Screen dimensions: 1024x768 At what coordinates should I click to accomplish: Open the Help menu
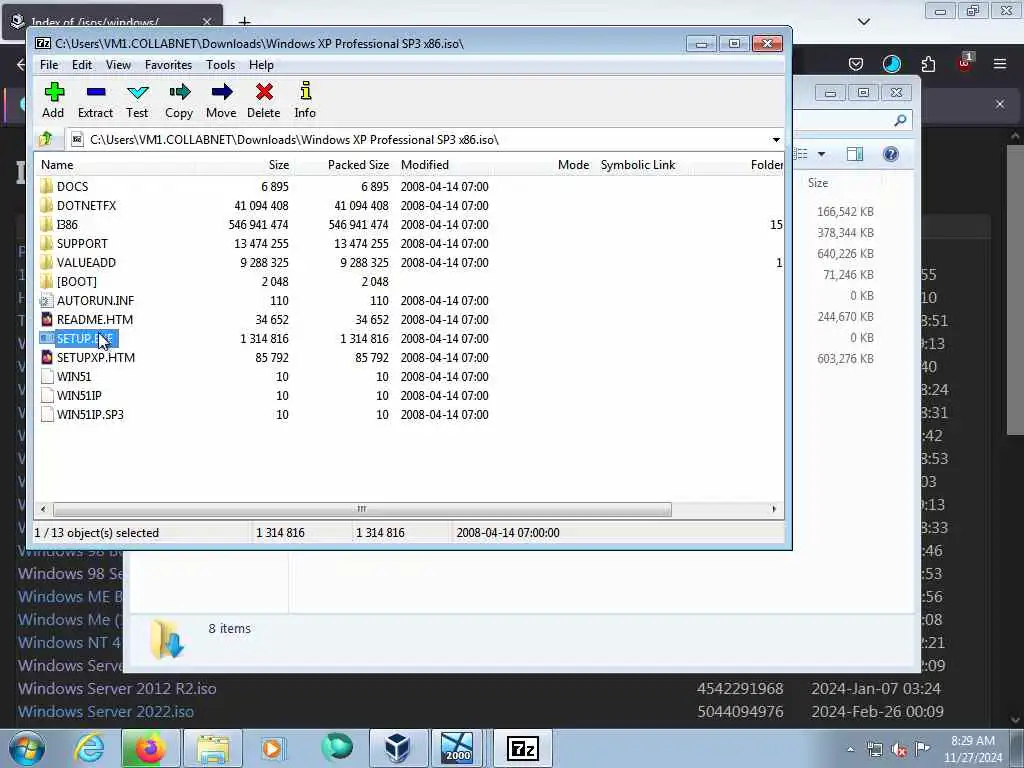point(261,65)
